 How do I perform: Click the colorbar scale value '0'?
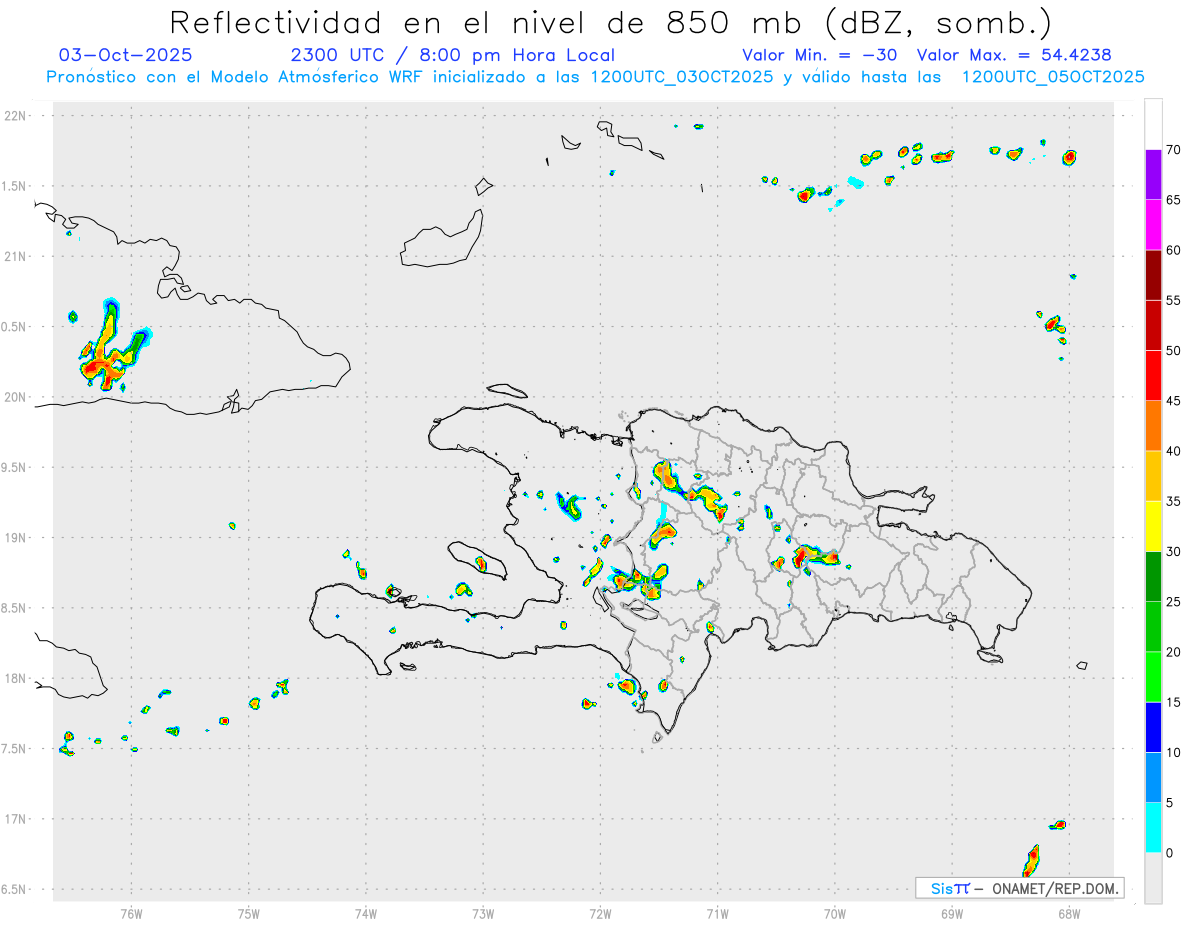coord(1171,853)
